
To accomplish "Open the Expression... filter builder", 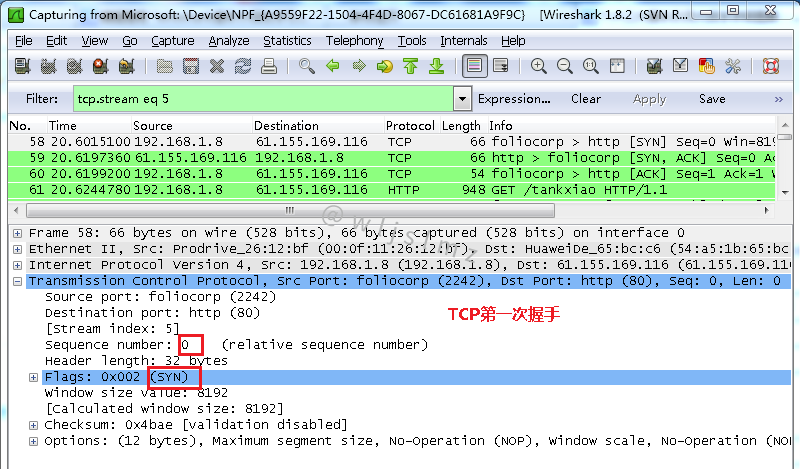I will click(514, 99).
